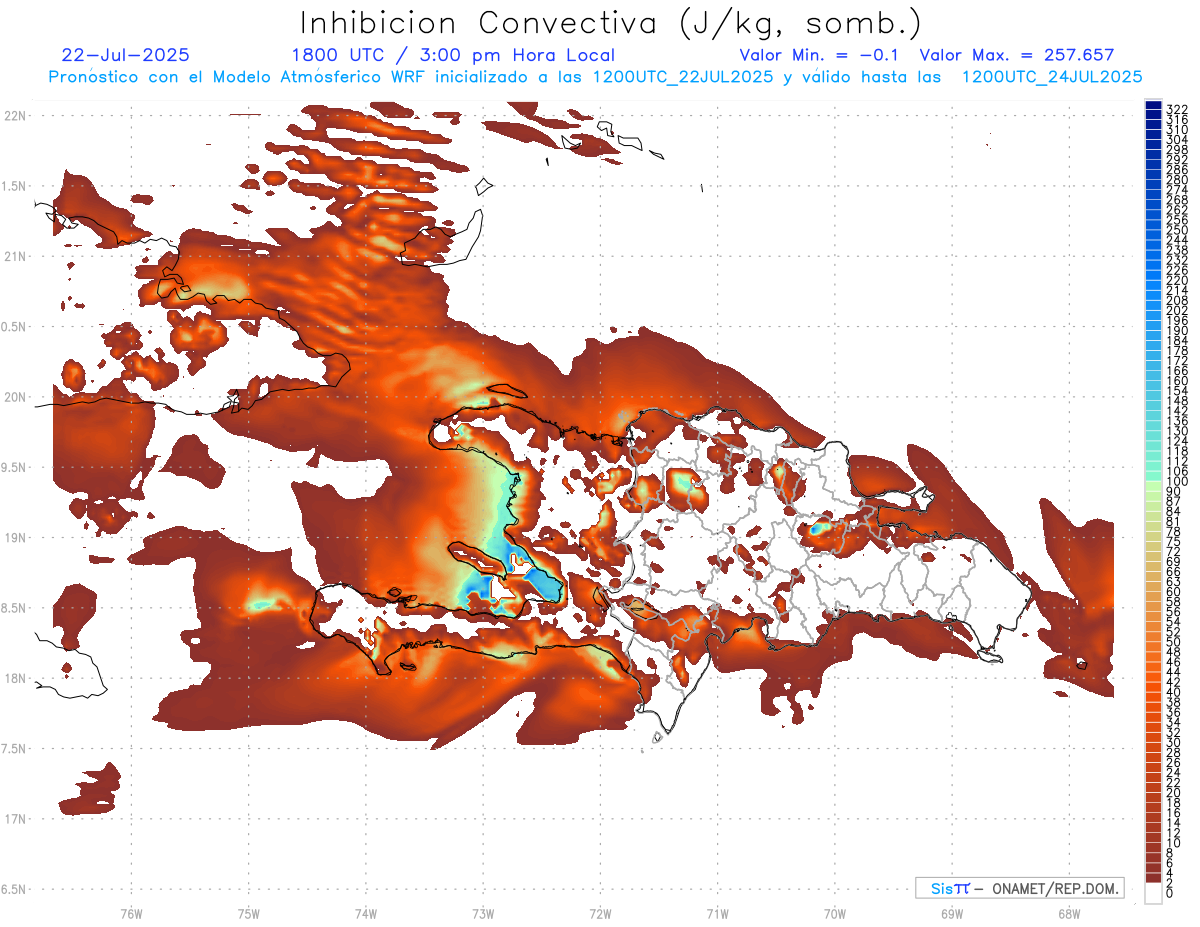
Task: Click the date 22-Jul-2025
Action: (x=125, y=55)
